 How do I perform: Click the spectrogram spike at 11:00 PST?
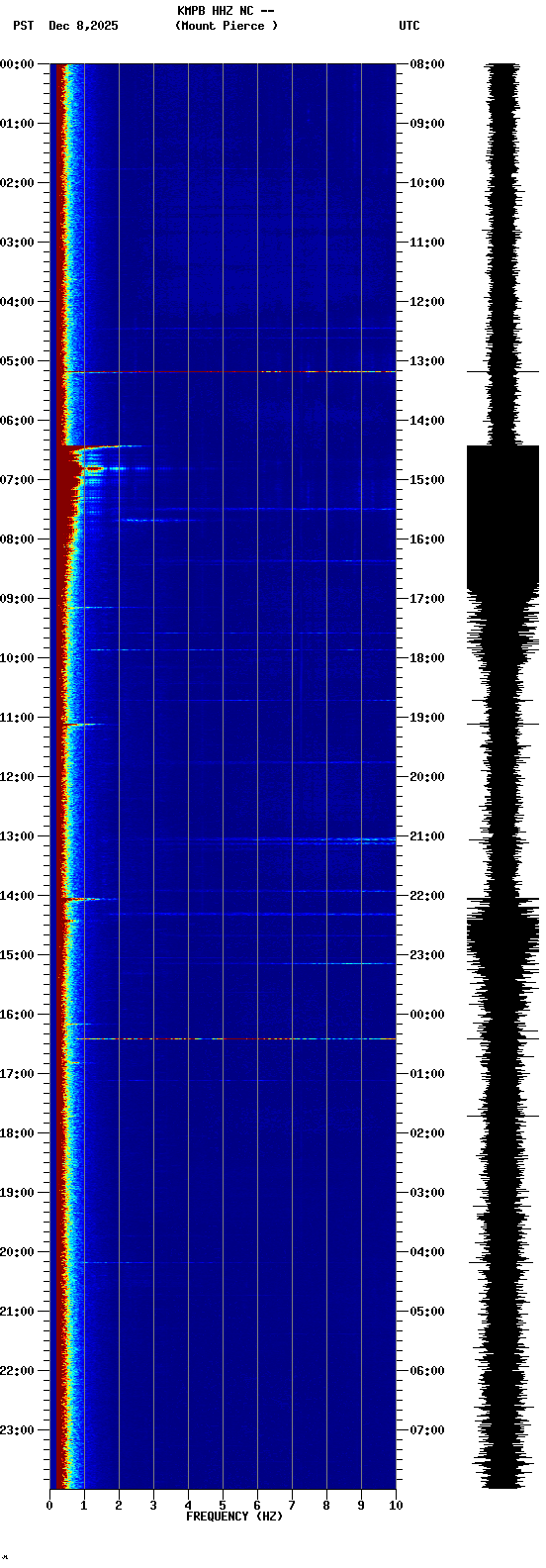coord(81,725)
